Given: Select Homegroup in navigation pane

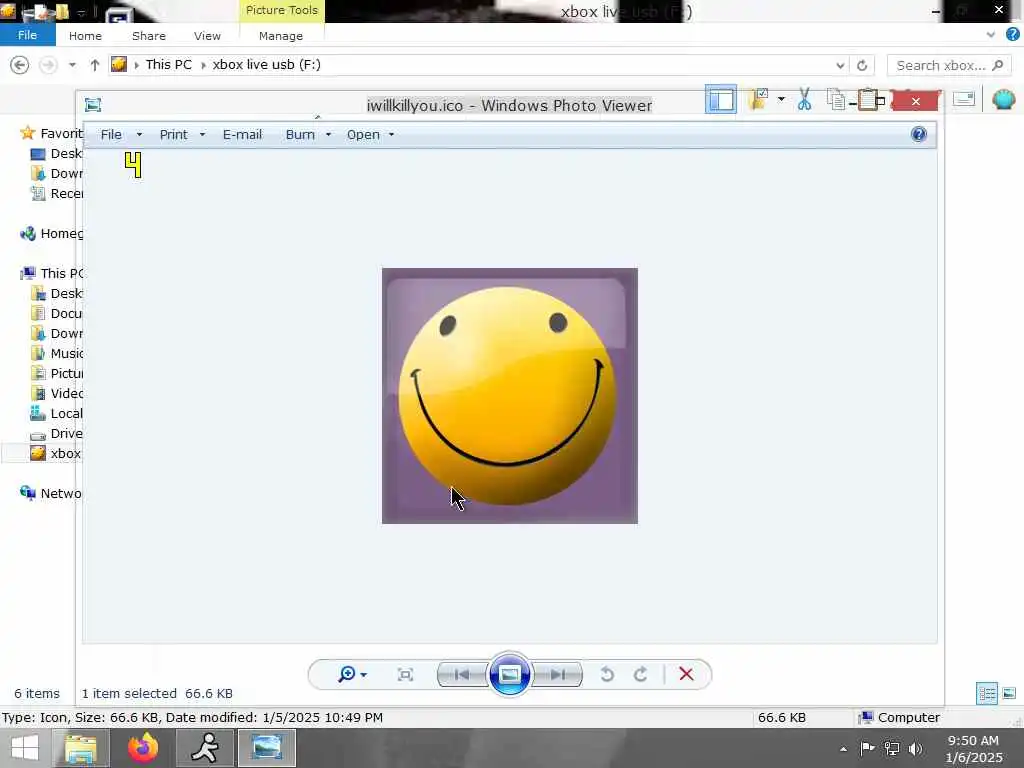Looking at the screenshot, I should click(52, 234).
